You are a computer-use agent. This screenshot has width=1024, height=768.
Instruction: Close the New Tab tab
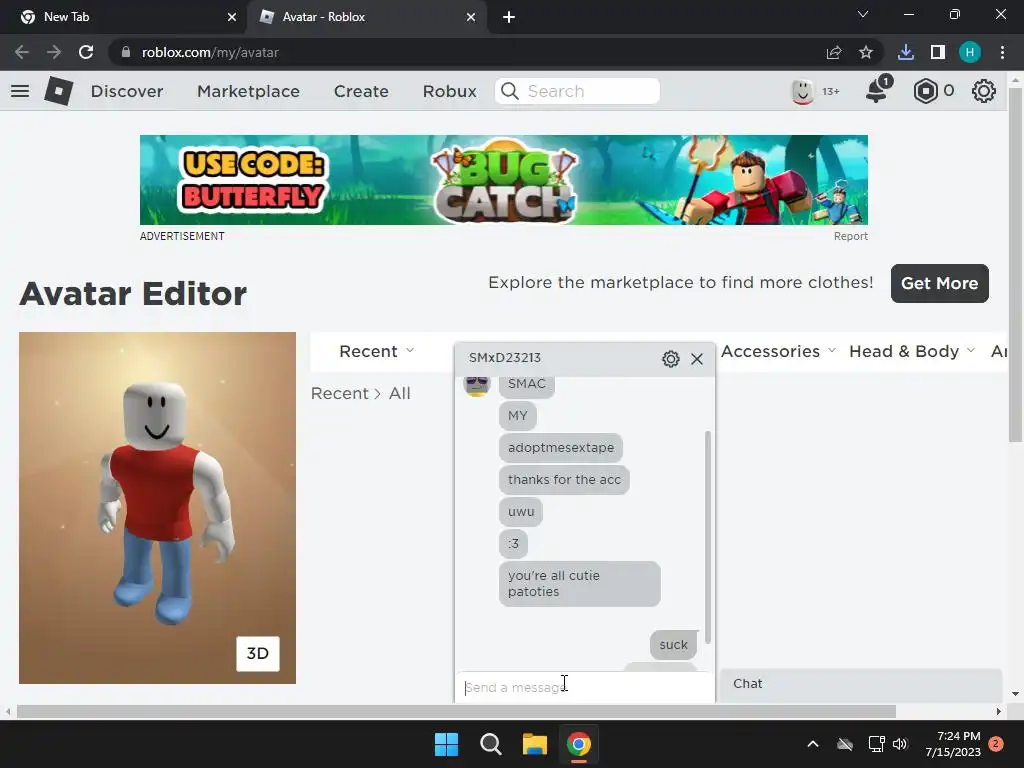[232, 17]
